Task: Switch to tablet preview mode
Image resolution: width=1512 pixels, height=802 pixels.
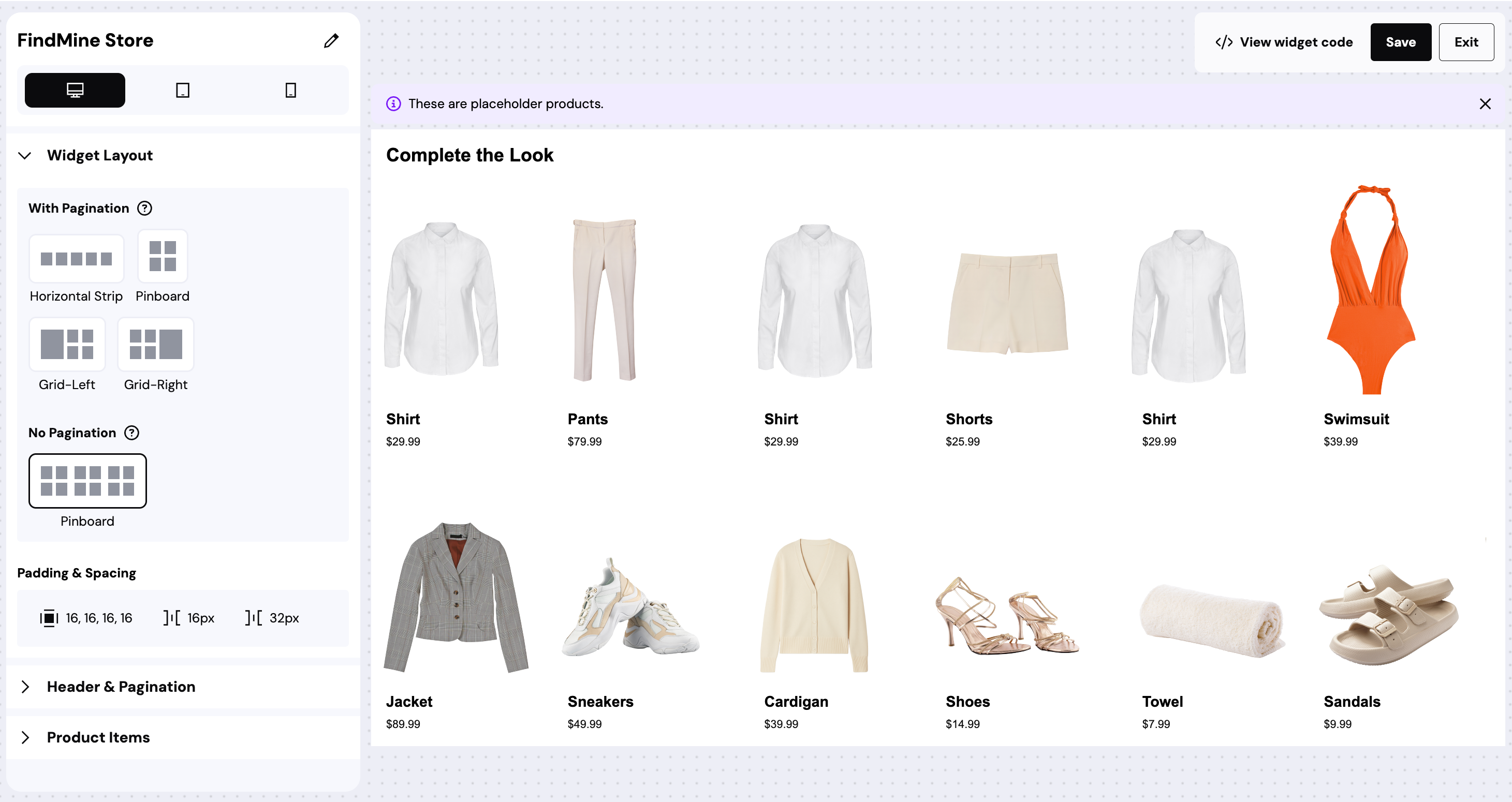Action: [182, 90]
